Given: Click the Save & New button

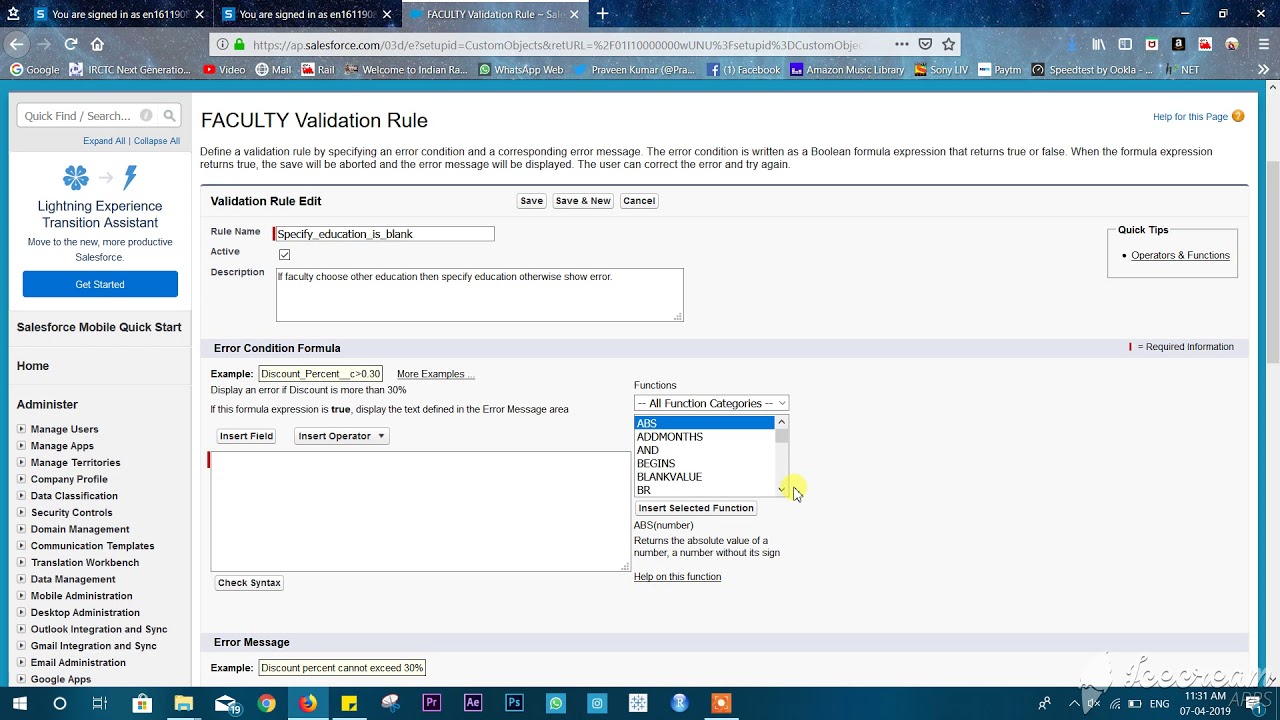Looking at the screenshot, I should 583,201.
